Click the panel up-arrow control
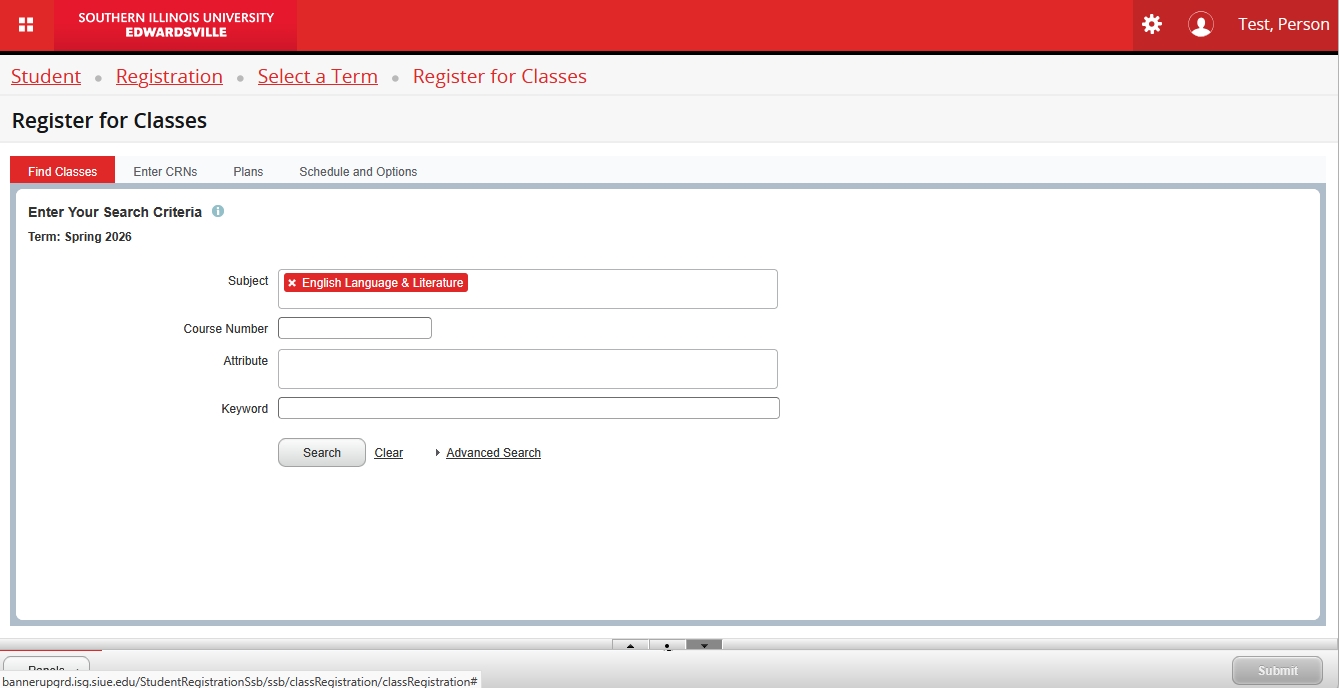This screenshot has height=688, width=1339. [x=630, y=645]
